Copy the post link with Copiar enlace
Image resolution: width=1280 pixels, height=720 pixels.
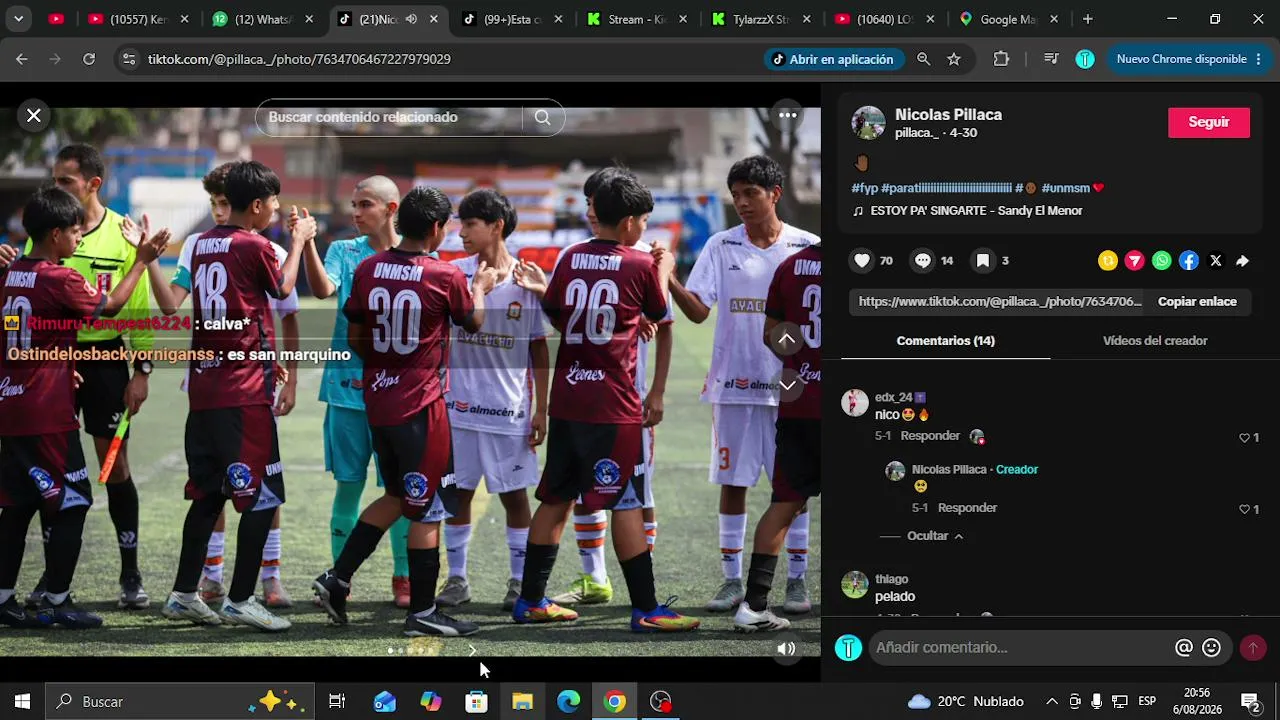click(x=1197, y=302)
